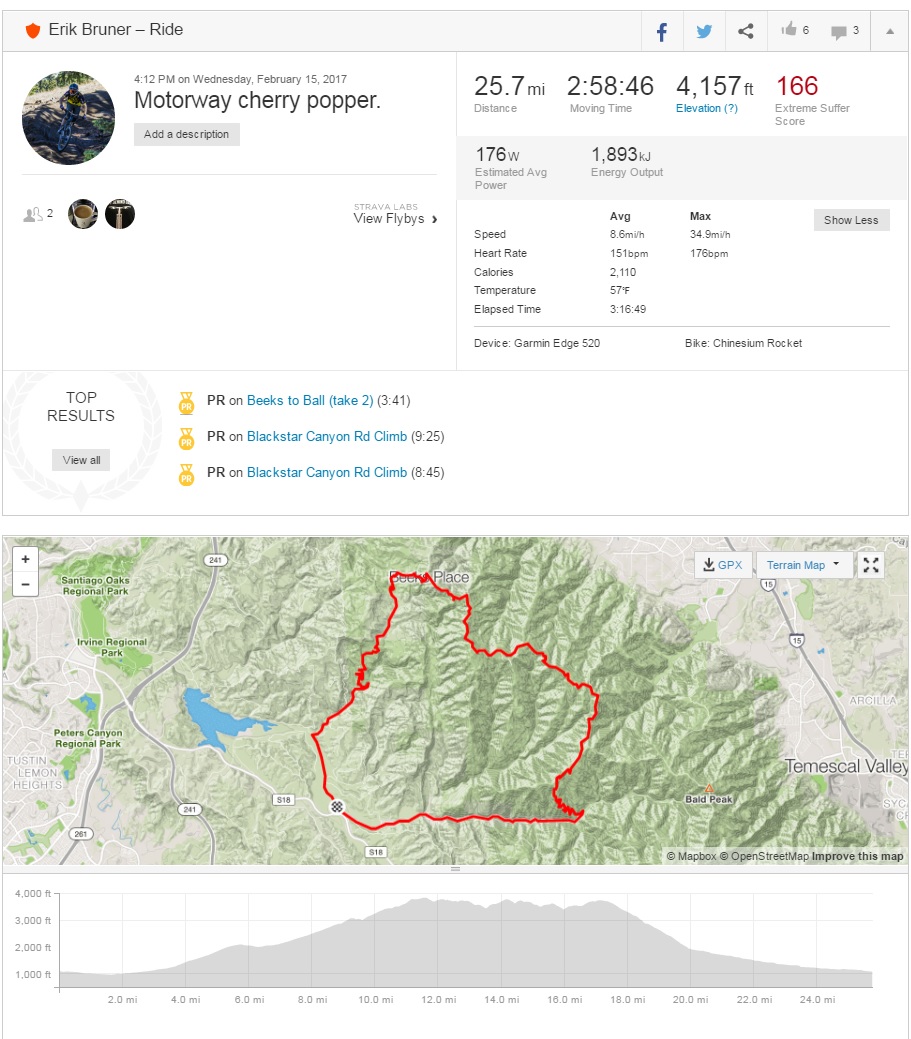
Task: Share the ride on Facebook
Action: point(661,31)
